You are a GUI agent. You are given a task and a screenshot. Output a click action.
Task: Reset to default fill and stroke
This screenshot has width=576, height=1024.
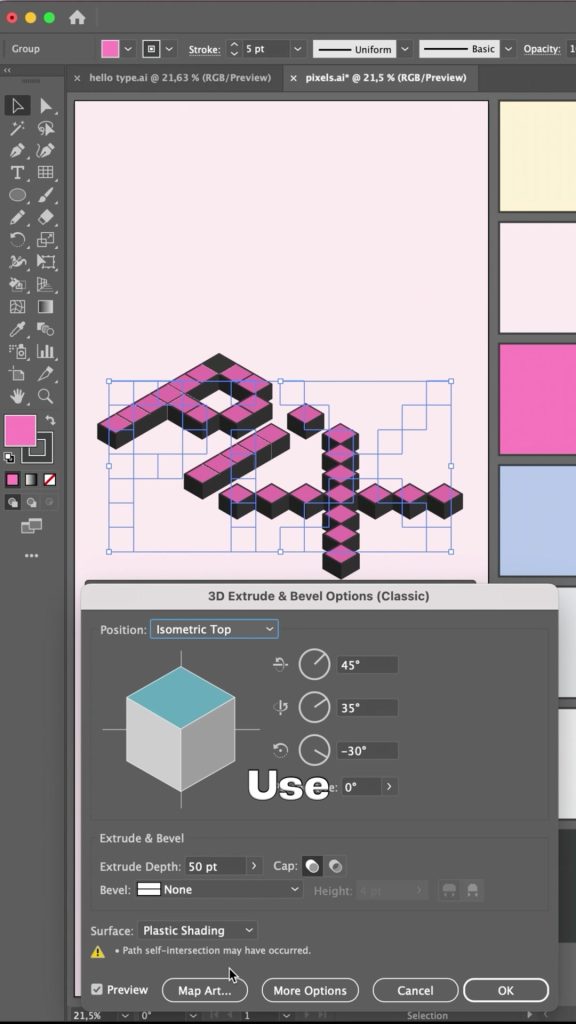click(x=9, y=458)
